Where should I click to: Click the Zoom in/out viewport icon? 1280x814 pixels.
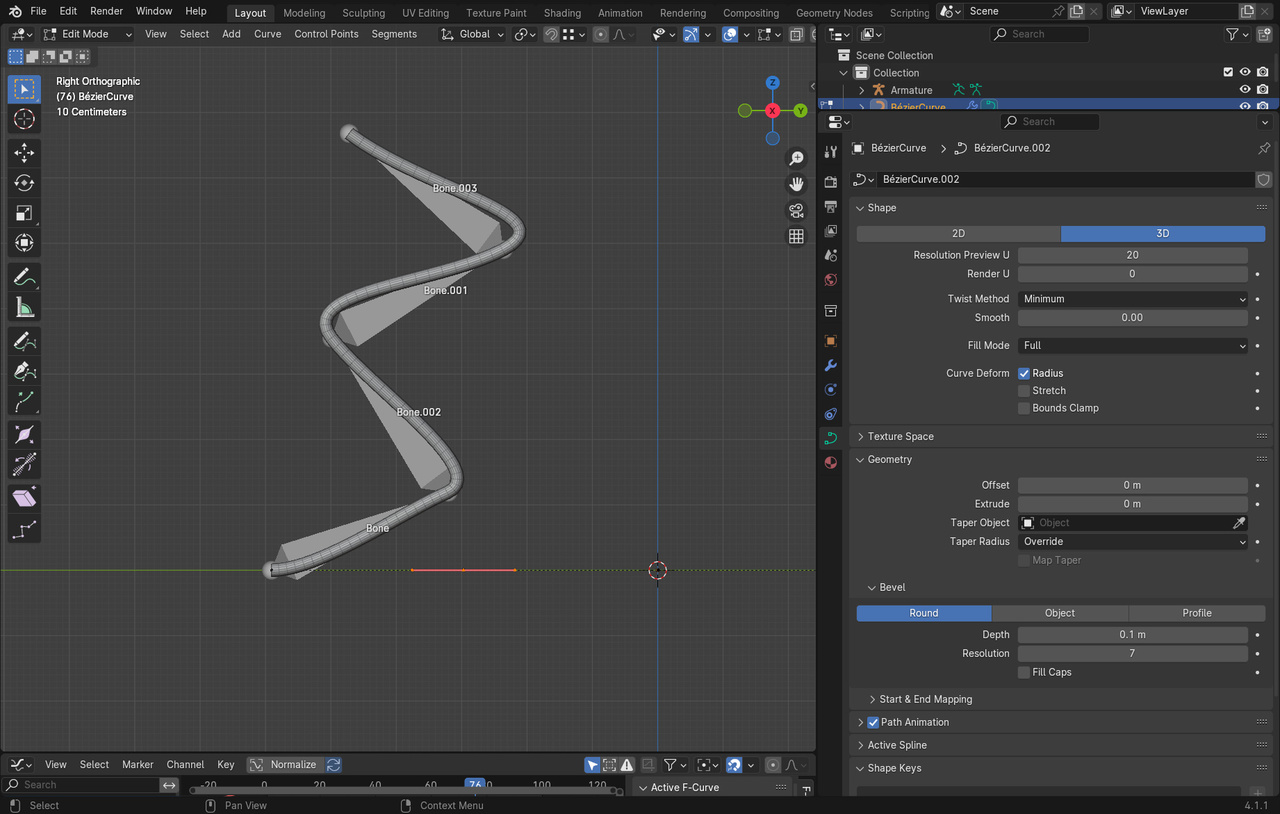coord(796,158)
